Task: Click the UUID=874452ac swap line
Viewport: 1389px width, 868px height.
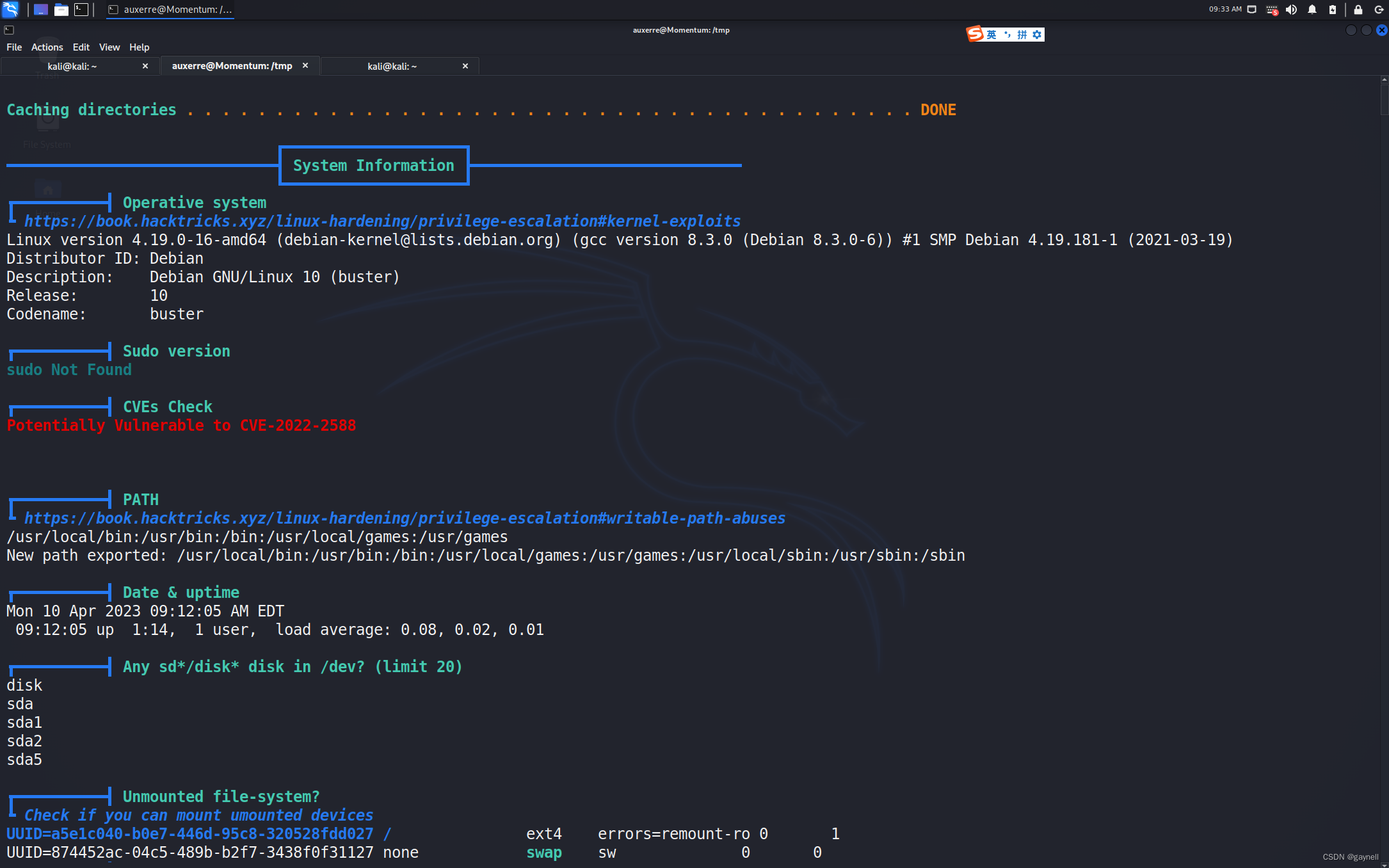Action: click(x=414, y=853)
